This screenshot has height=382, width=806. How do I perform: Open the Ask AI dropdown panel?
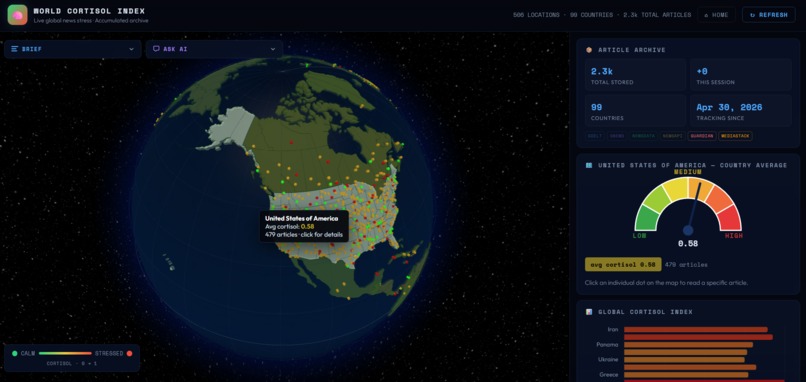[214, 49]
